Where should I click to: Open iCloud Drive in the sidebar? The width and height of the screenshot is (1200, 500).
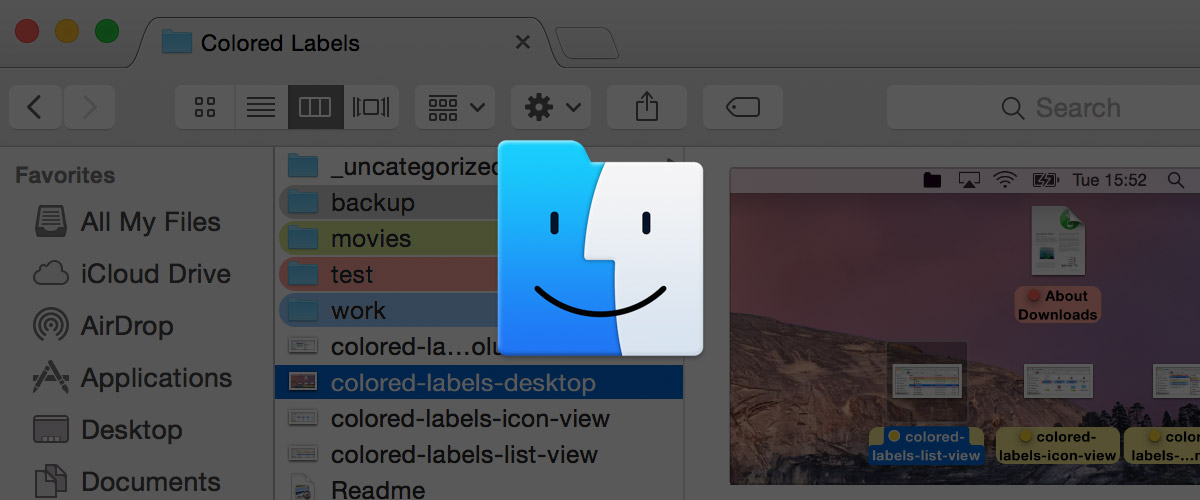(132, 274)
